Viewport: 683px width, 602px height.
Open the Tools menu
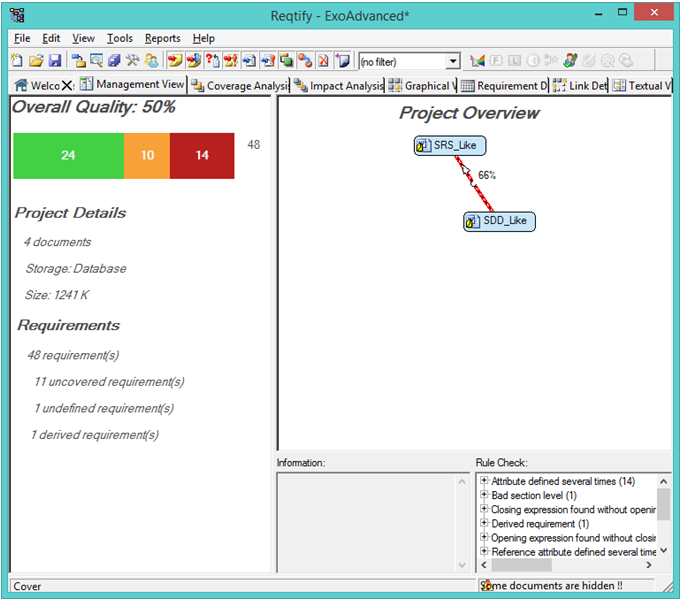point(120,38)
